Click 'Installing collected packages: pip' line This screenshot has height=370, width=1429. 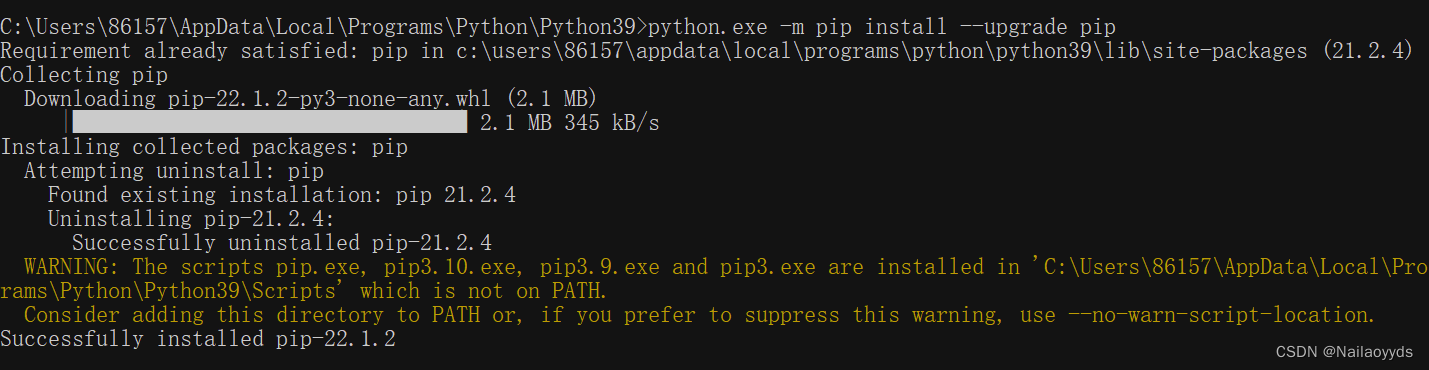click(204, 147)
